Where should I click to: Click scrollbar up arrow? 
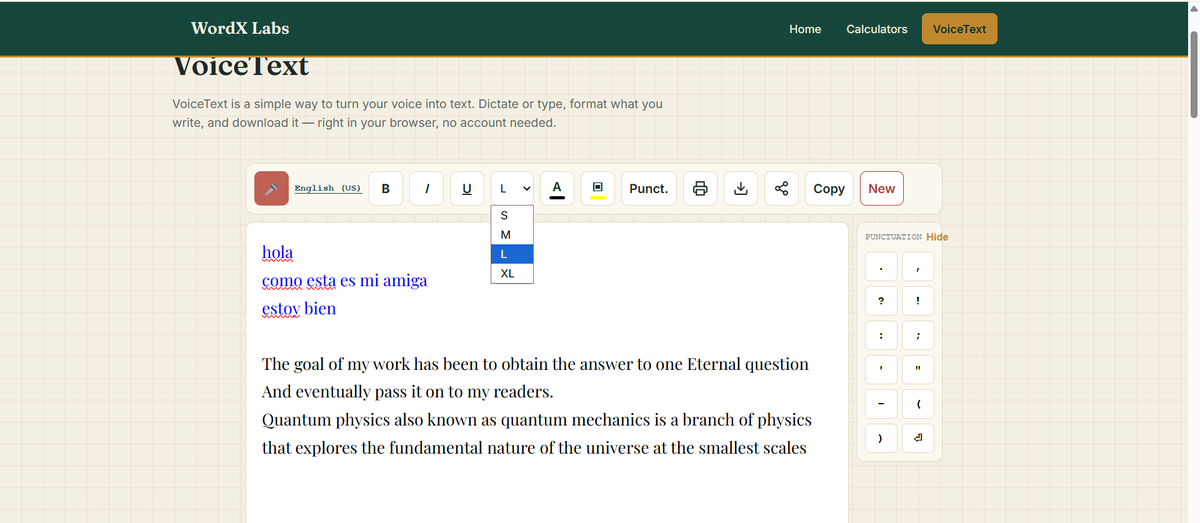pos(1192,8)
